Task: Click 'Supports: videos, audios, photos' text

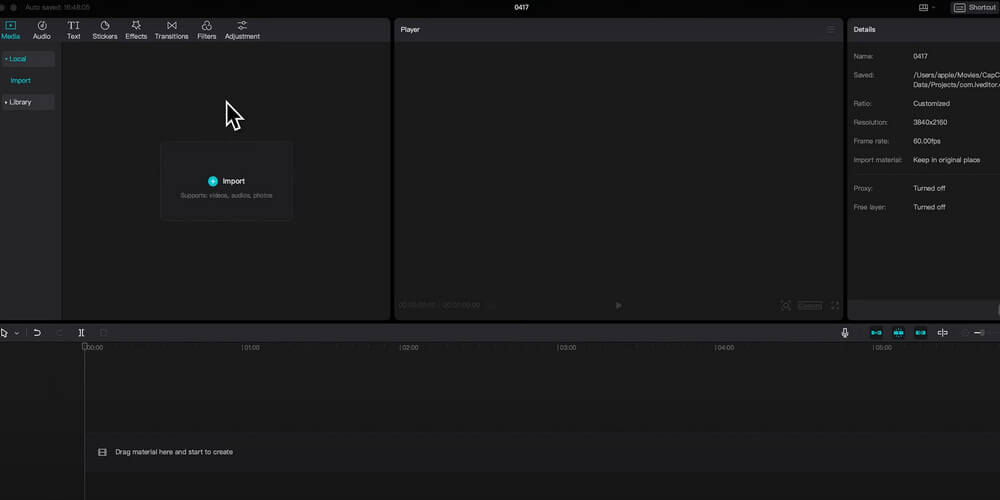Action: [226, 195]
